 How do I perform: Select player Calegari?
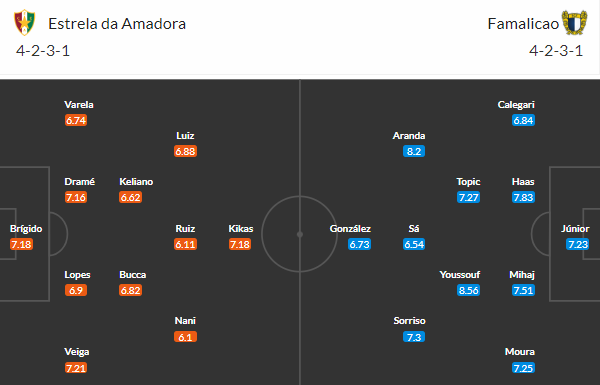516,104
